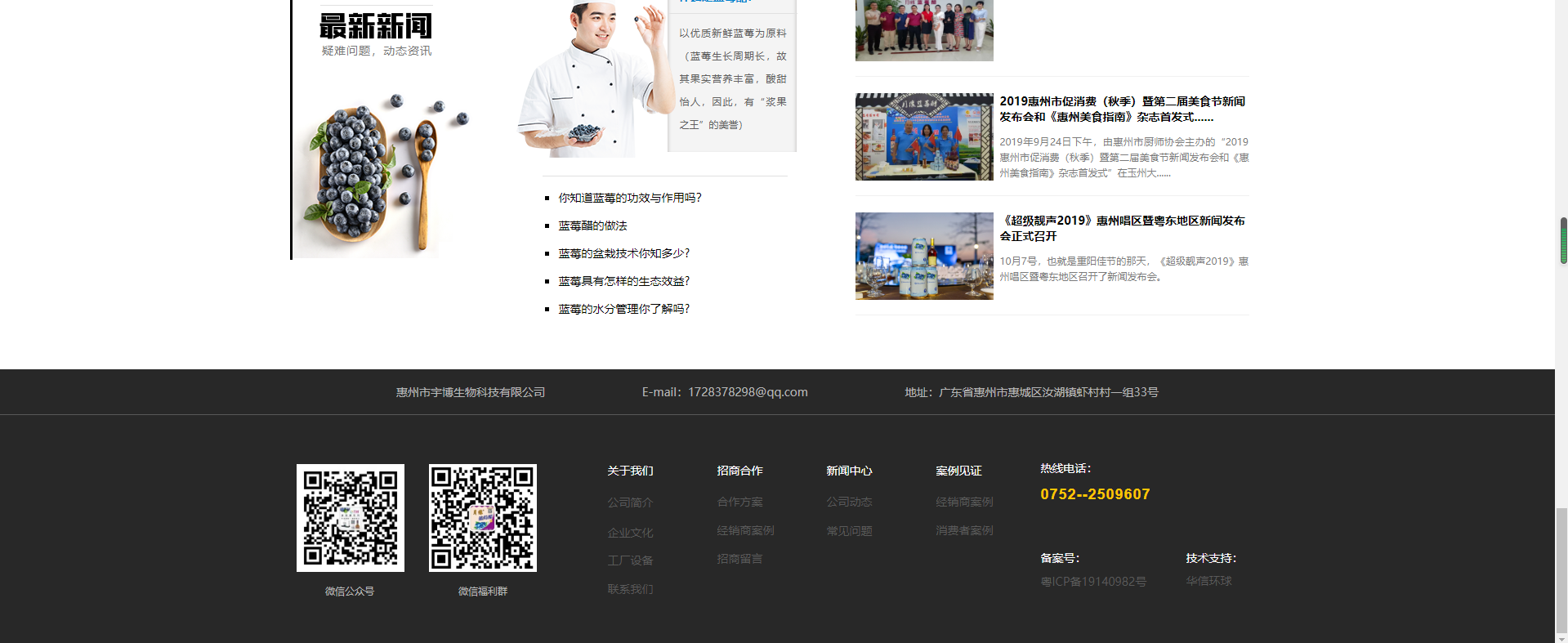Click email 1728378298@qq.com

pyautogui.click(x=748, y=392)
